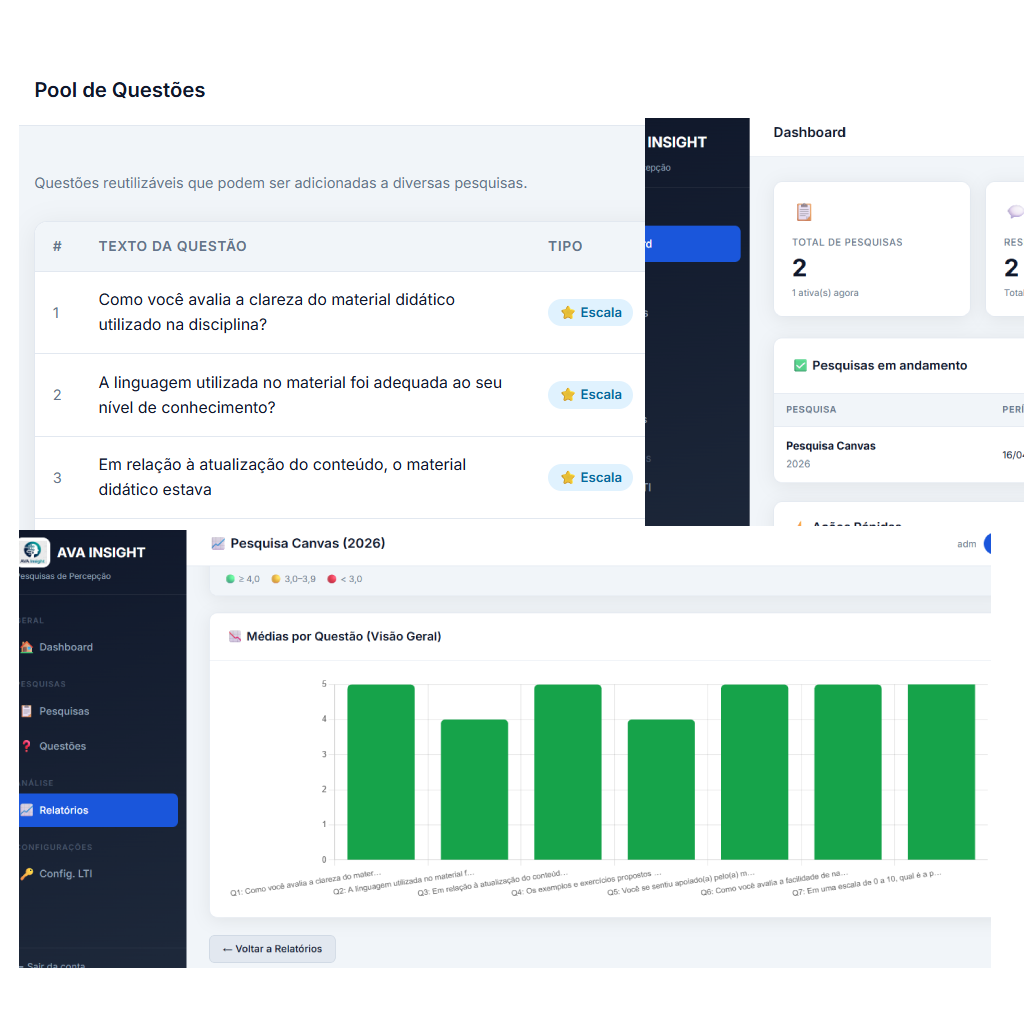Click axis label "Q4: Os exemplos e exercícios propostos"
This screenshot has height=1024, width=1024.
[586, 883]
